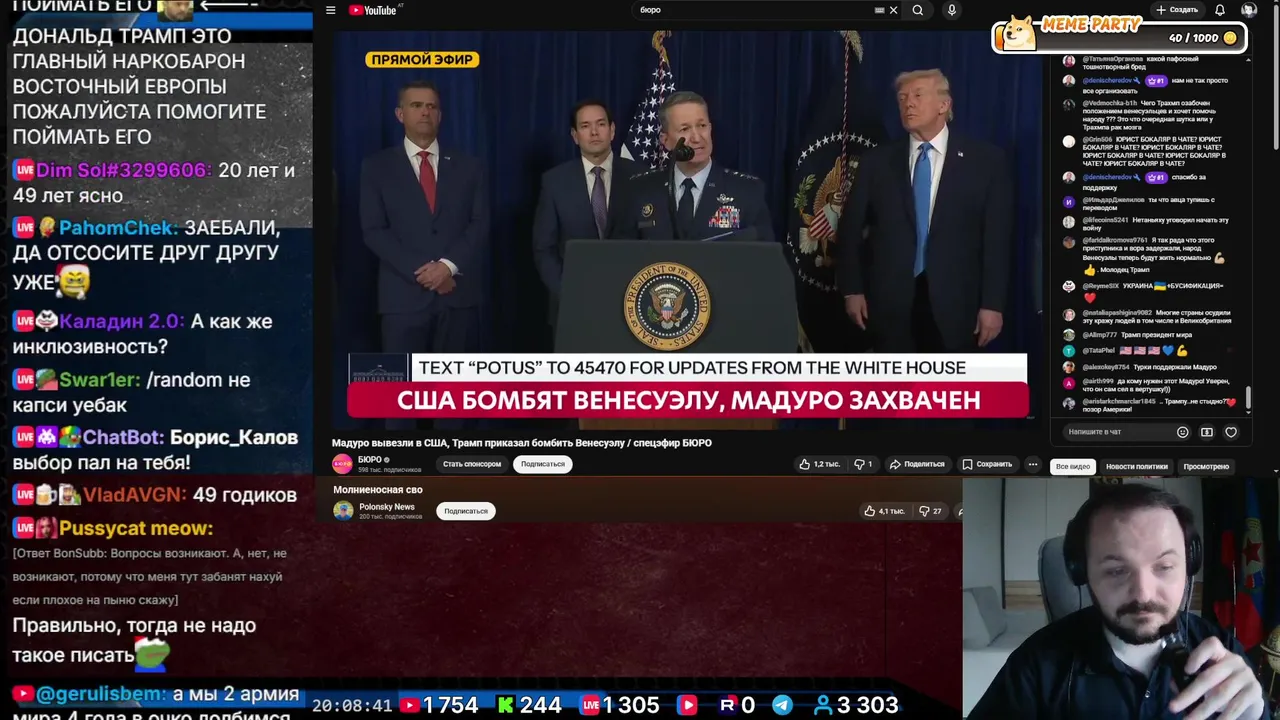Click the 'Молниеносная сво' video title
The width and height of the screenshot is (1280, 720).
tap(378, 490)
